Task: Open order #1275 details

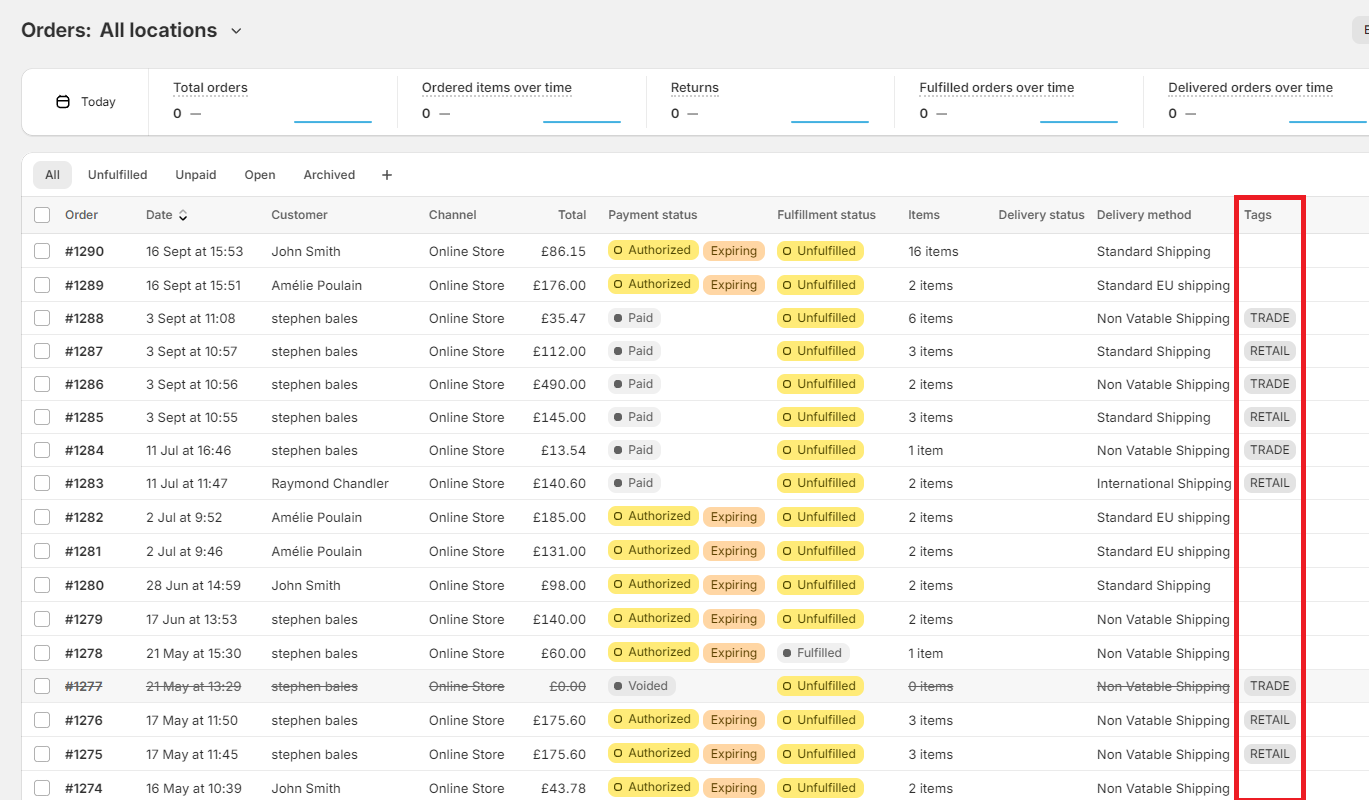Action: [x=84, y=754]
